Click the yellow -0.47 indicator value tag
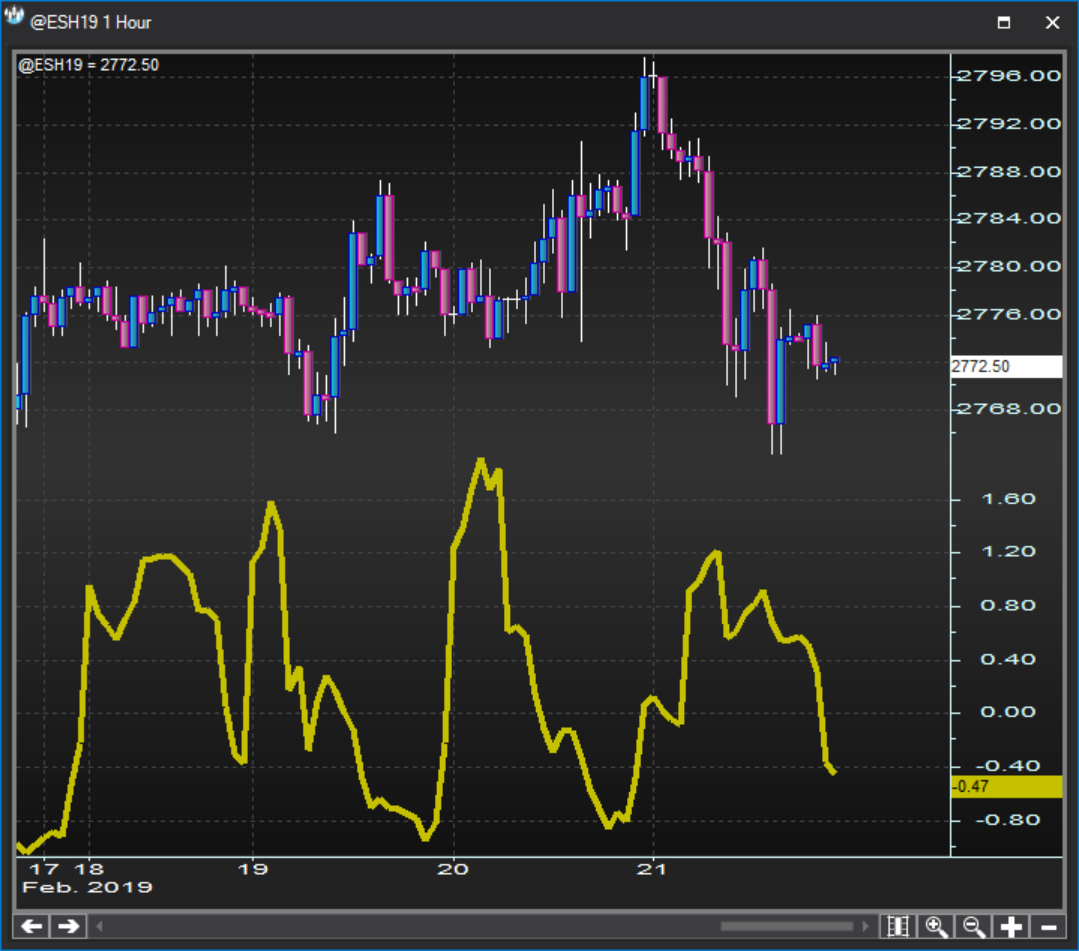The height and width of the screenshot is (951, 1079). 1006,787
